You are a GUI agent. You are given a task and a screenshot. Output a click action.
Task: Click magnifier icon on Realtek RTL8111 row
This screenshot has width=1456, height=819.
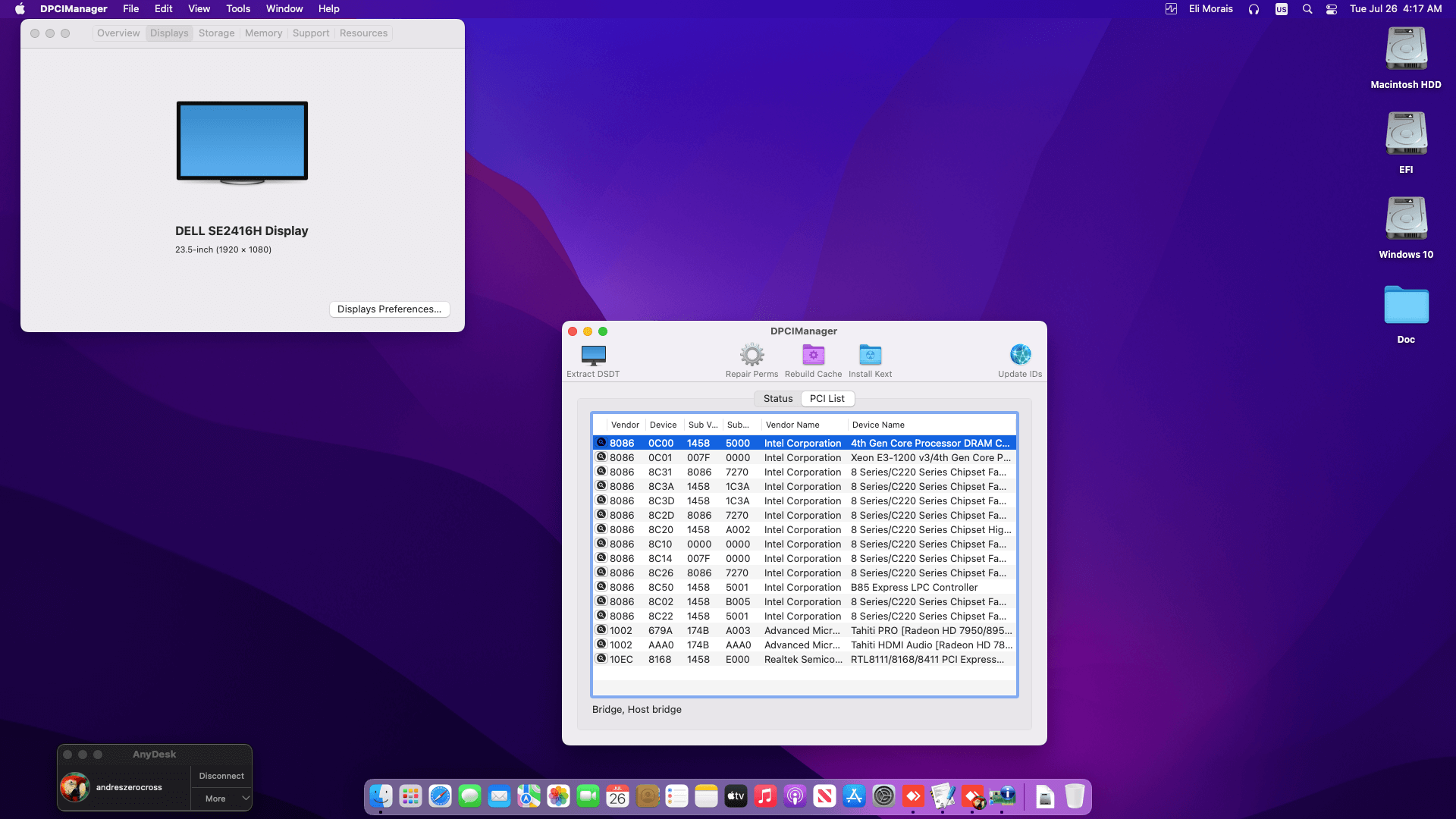click(x=601, y=659)
